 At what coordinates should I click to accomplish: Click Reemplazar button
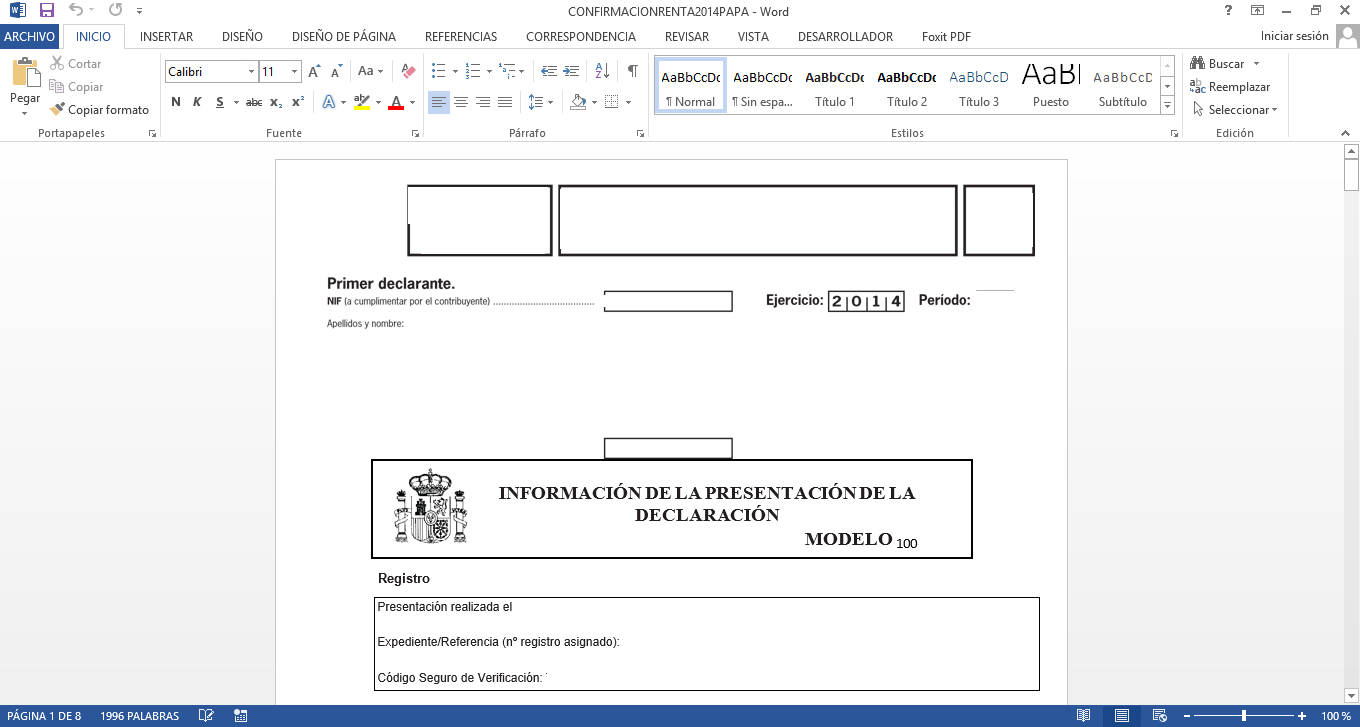1230,87
